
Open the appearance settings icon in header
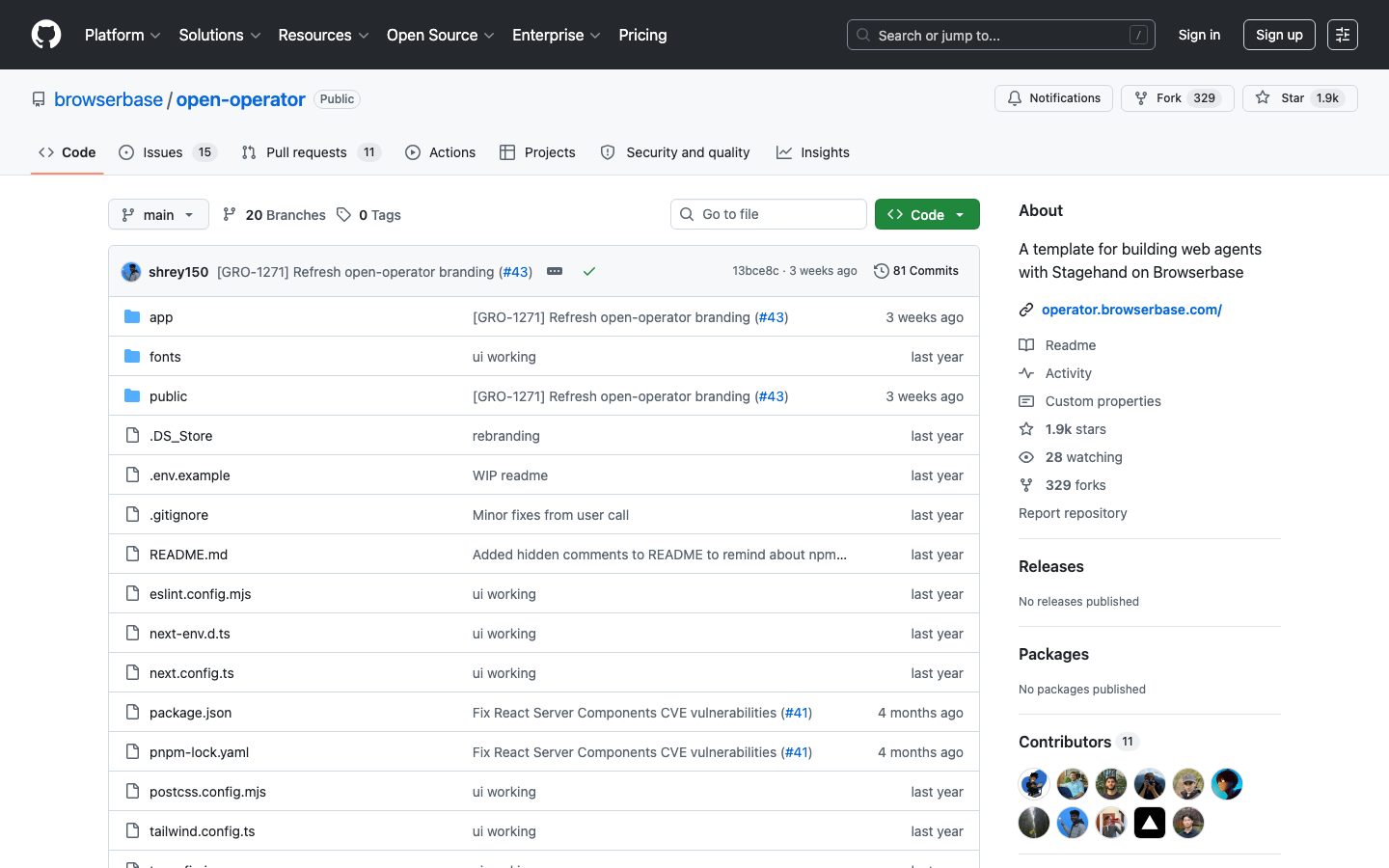click(x=1342, y=35)
